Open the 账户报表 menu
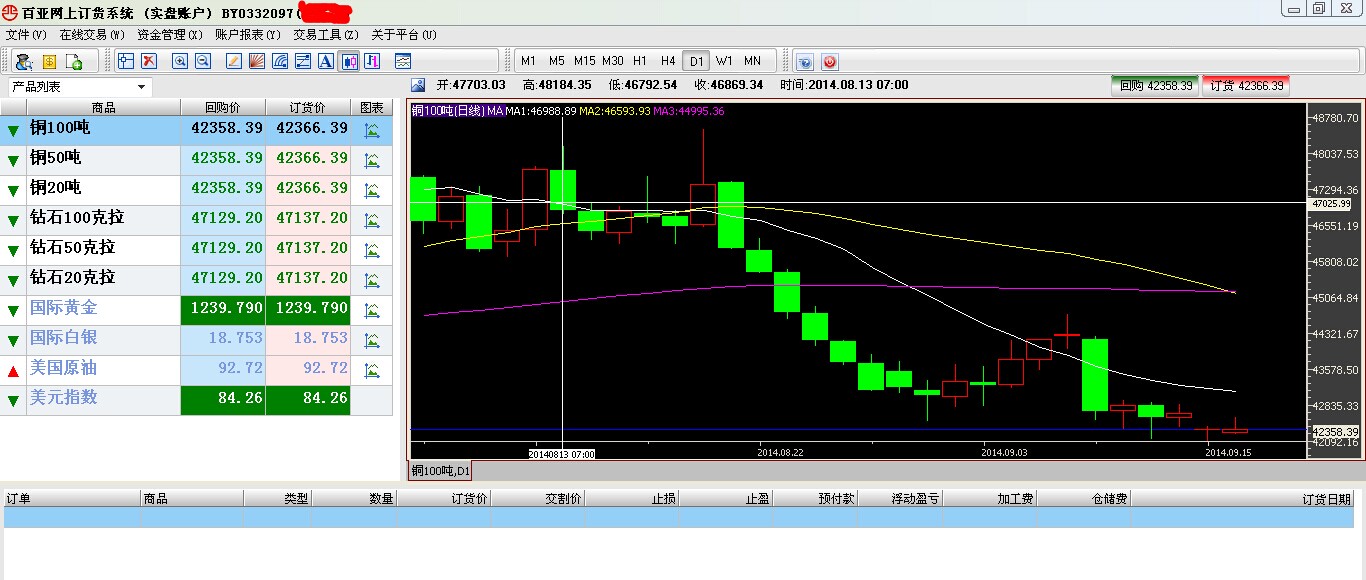This screenshot has width=1366, height=580. [x=248, y=35]
